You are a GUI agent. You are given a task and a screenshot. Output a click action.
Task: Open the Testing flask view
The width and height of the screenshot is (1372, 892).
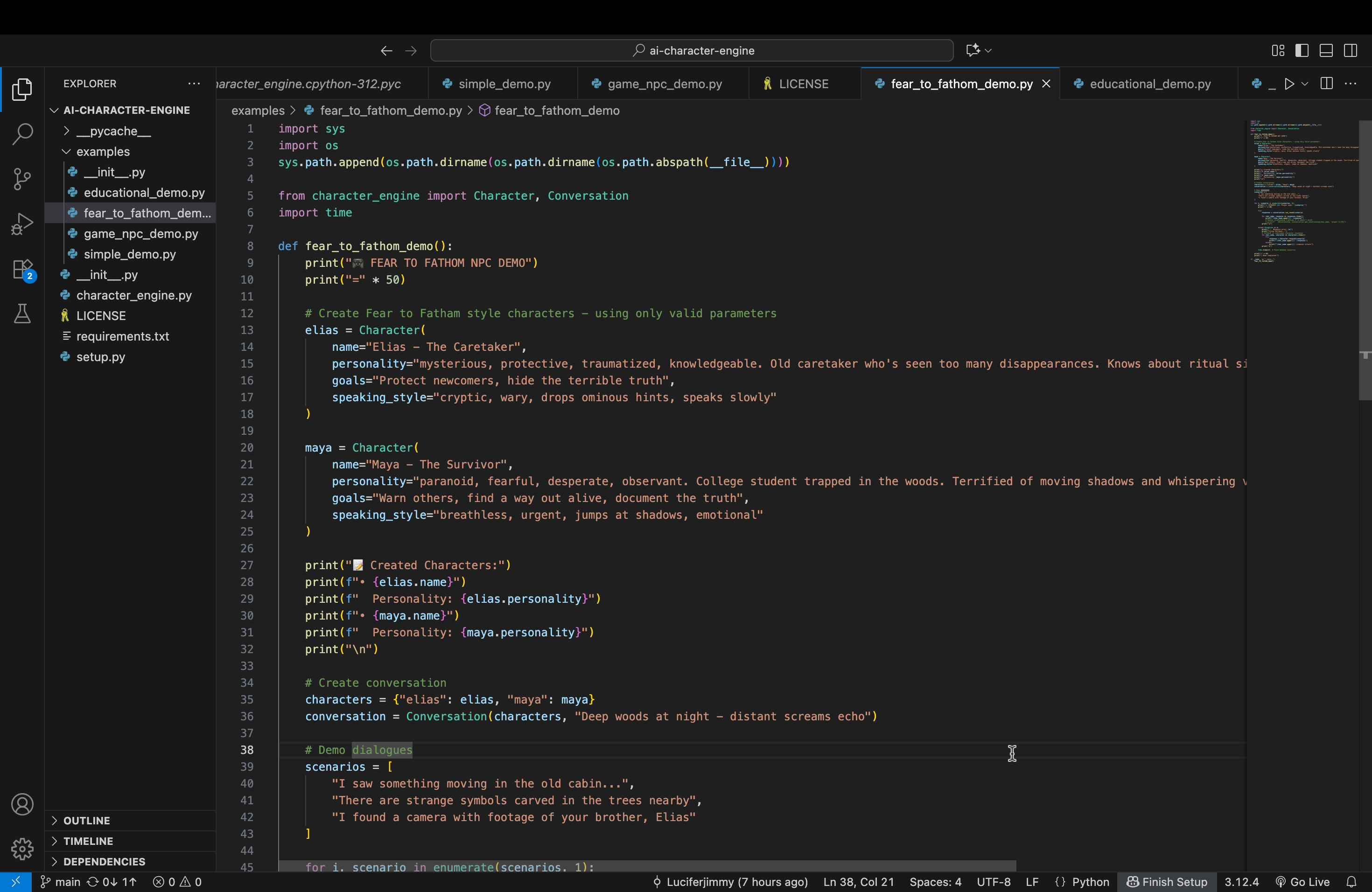tap(22, 314)
